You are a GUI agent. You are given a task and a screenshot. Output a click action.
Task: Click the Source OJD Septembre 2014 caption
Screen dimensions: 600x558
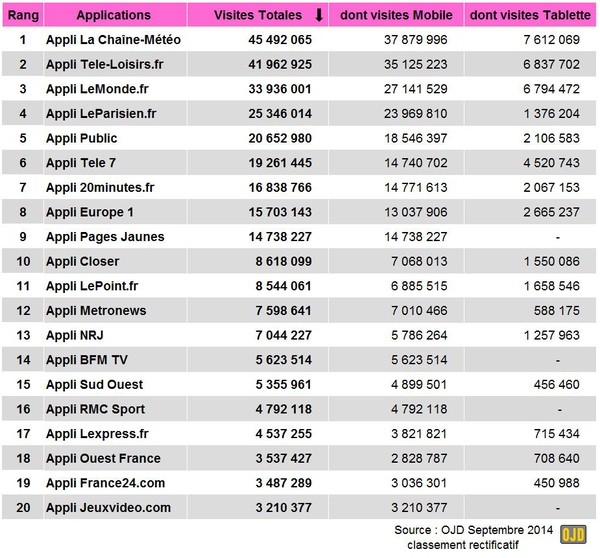point(473,530)
